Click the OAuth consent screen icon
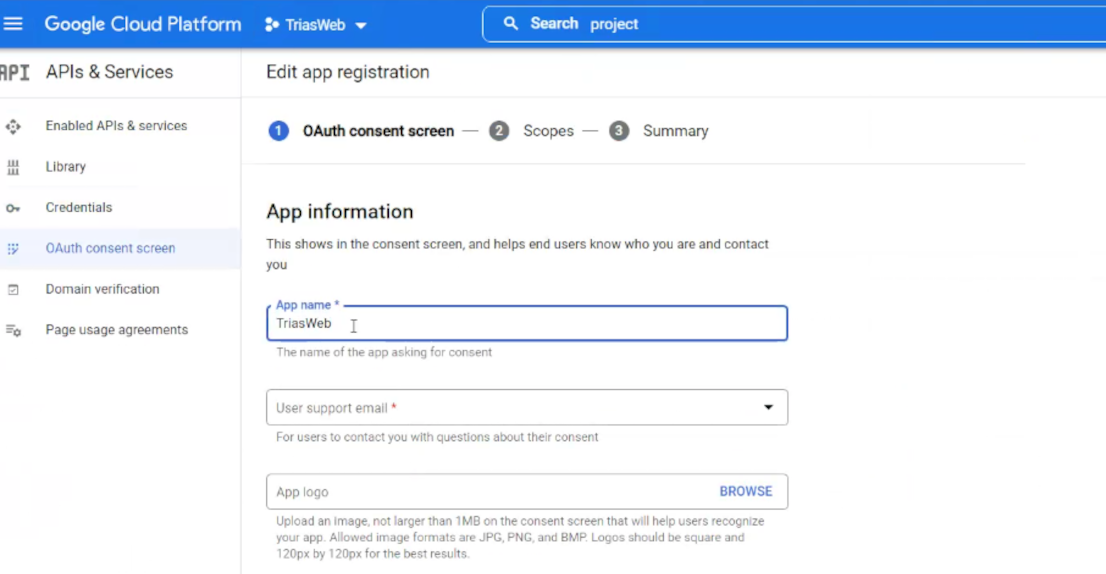This screenshot has width=1106, height=574. (13, 249)
